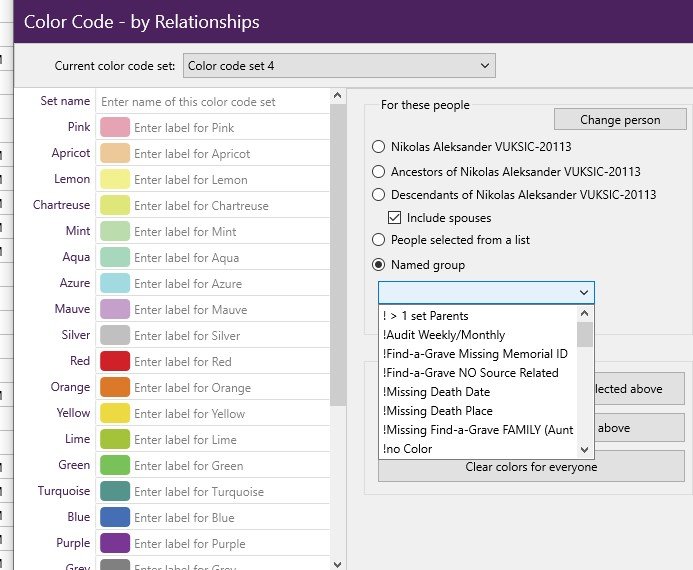Select the Chartreuse color swatch
The image size is (693, 570).
[x=115, y=205]
